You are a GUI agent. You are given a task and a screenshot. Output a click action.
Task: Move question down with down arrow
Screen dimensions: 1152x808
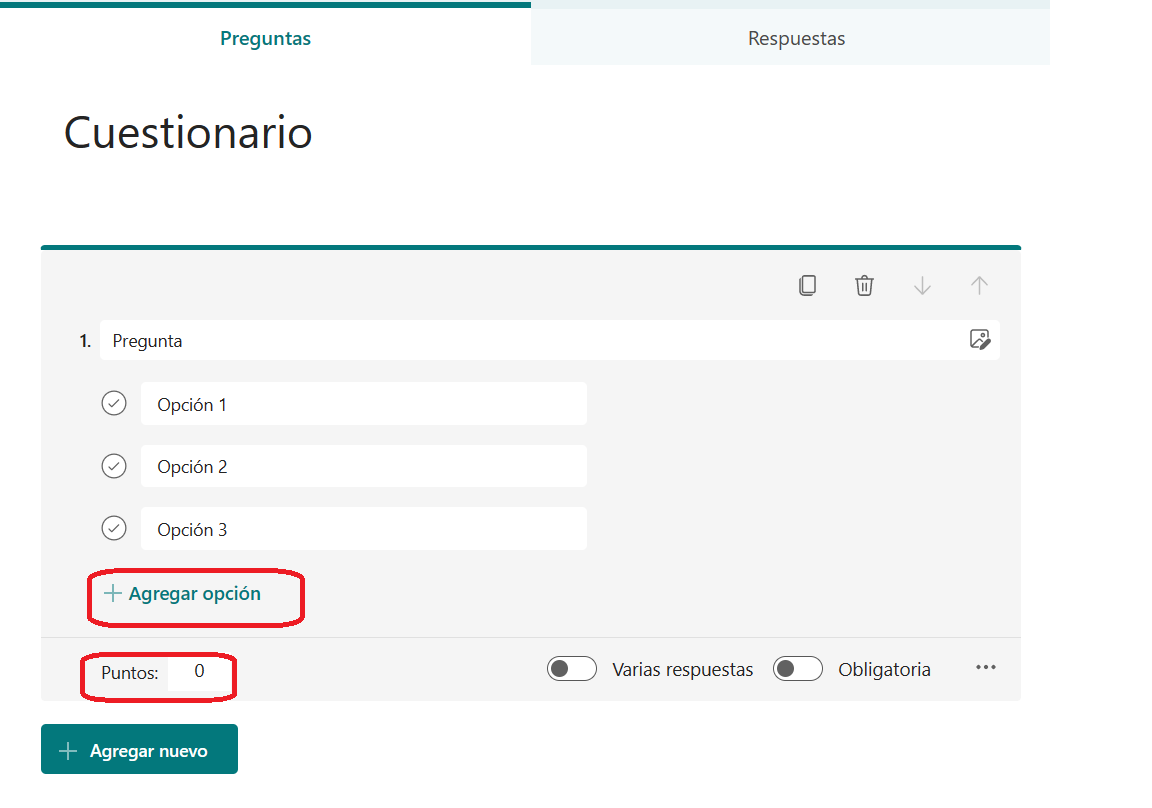click(x=922, y=285)
